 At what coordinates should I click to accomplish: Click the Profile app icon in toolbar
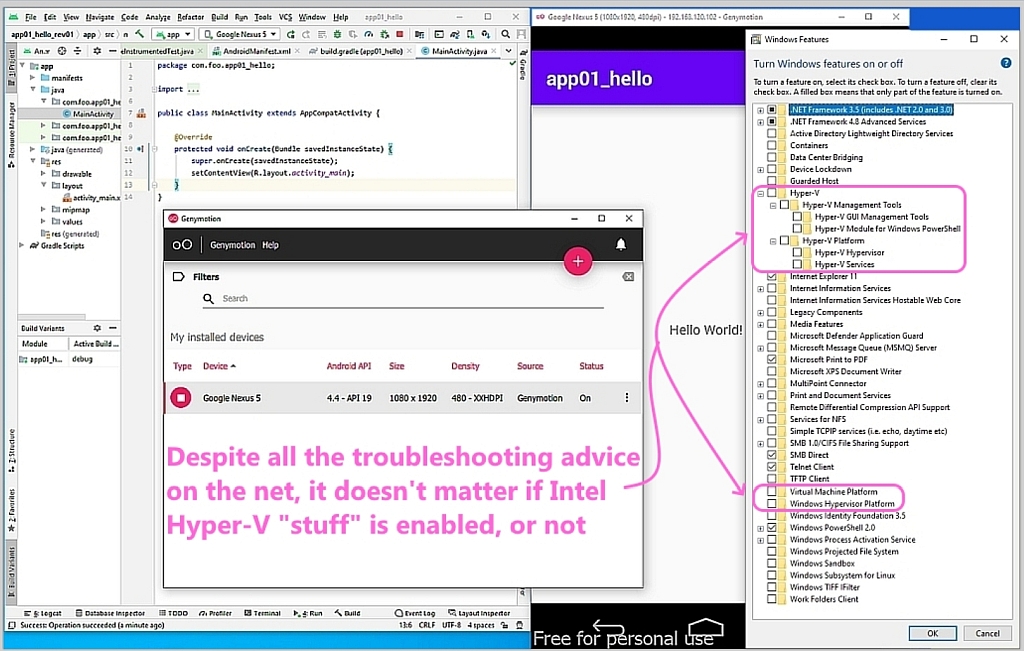click(370, 34)
